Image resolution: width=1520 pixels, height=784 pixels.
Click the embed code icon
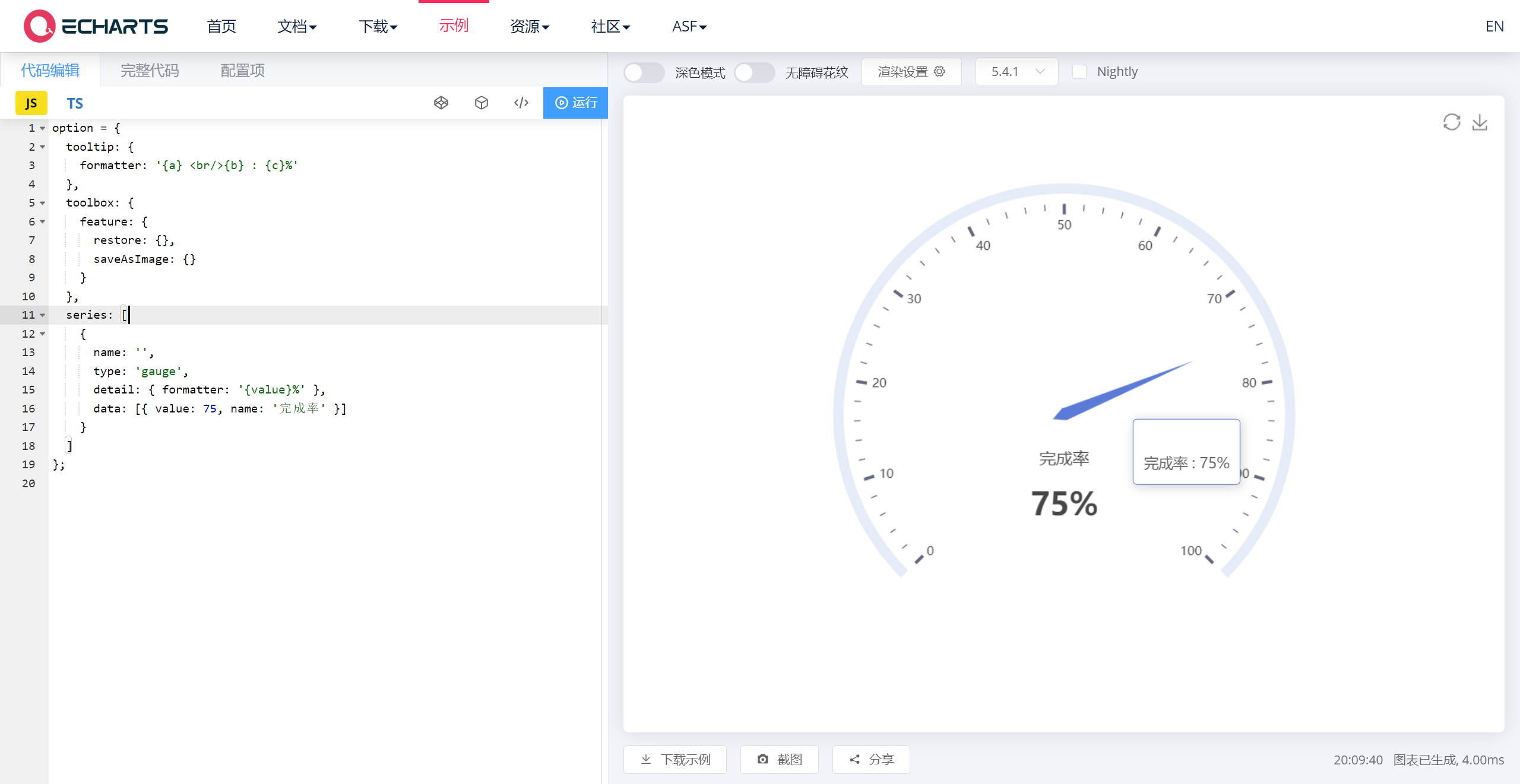(x=521, y=103)
